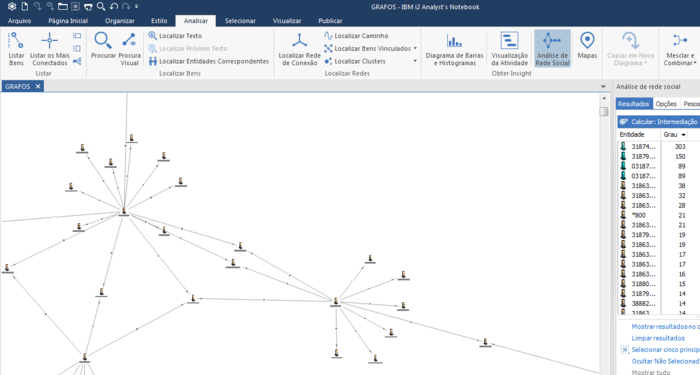Click the open folder icon in quick access

[62, 6]
